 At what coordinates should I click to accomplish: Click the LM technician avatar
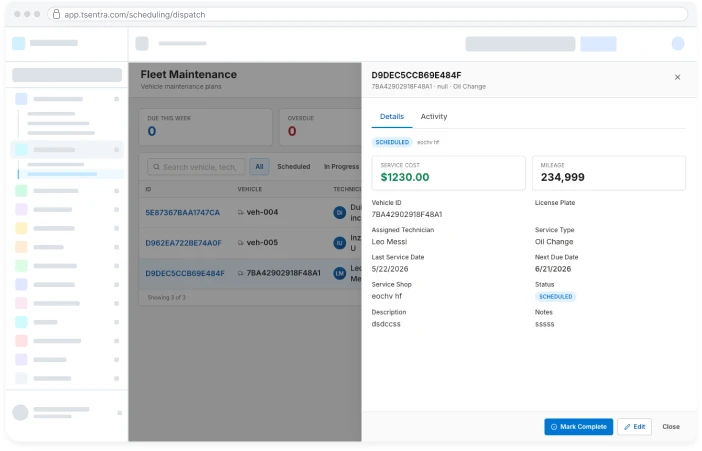point(340,273)
